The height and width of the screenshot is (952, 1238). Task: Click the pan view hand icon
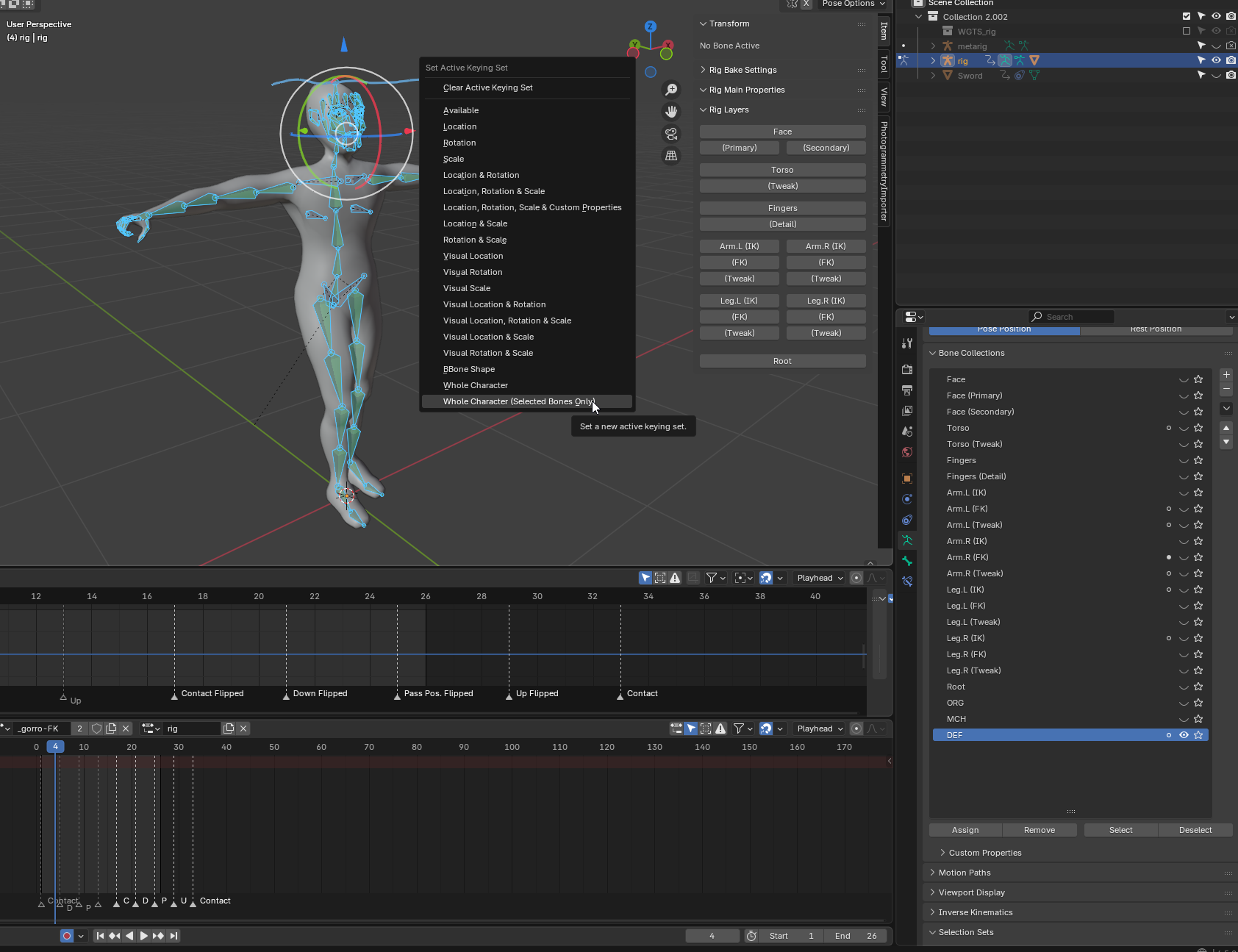671,112
